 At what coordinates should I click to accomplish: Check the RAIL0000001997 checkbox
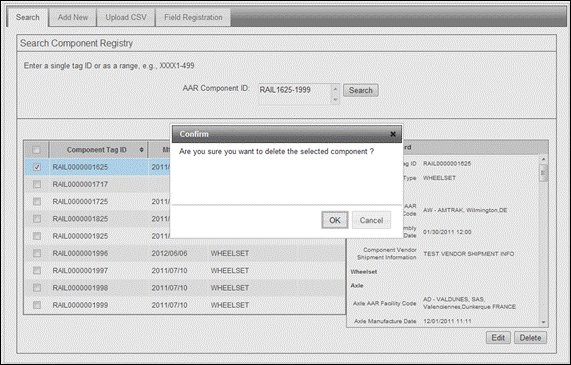point(37,270)
